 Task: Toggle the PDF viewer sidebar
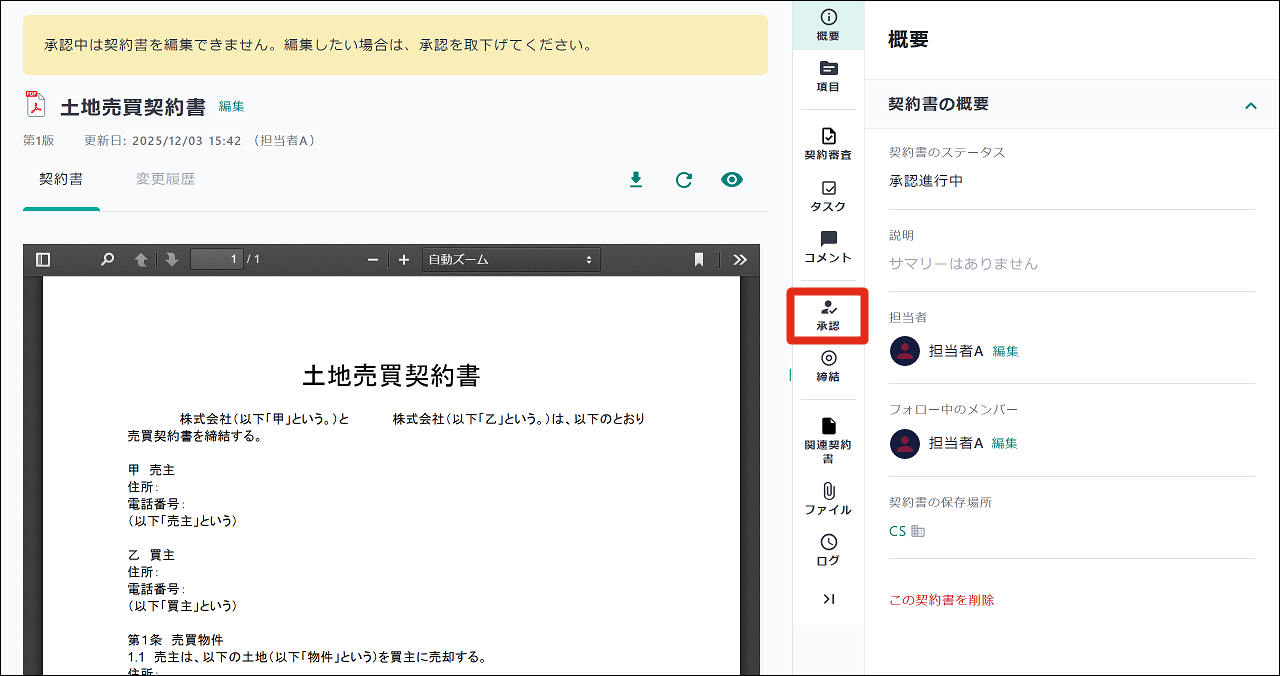(43, 260)
